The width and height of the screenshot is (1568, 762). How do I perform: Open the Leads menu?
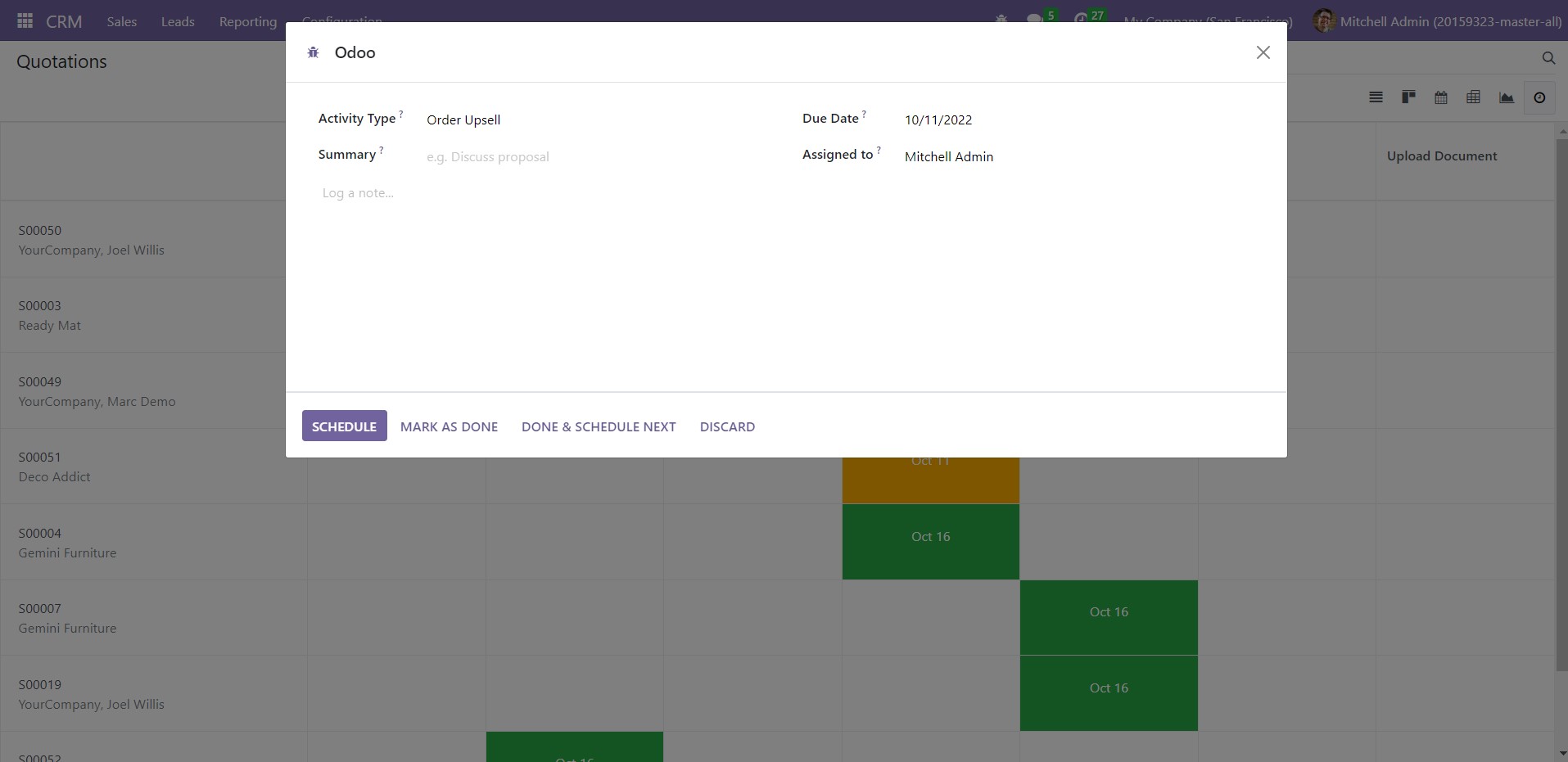click(178, 21)
